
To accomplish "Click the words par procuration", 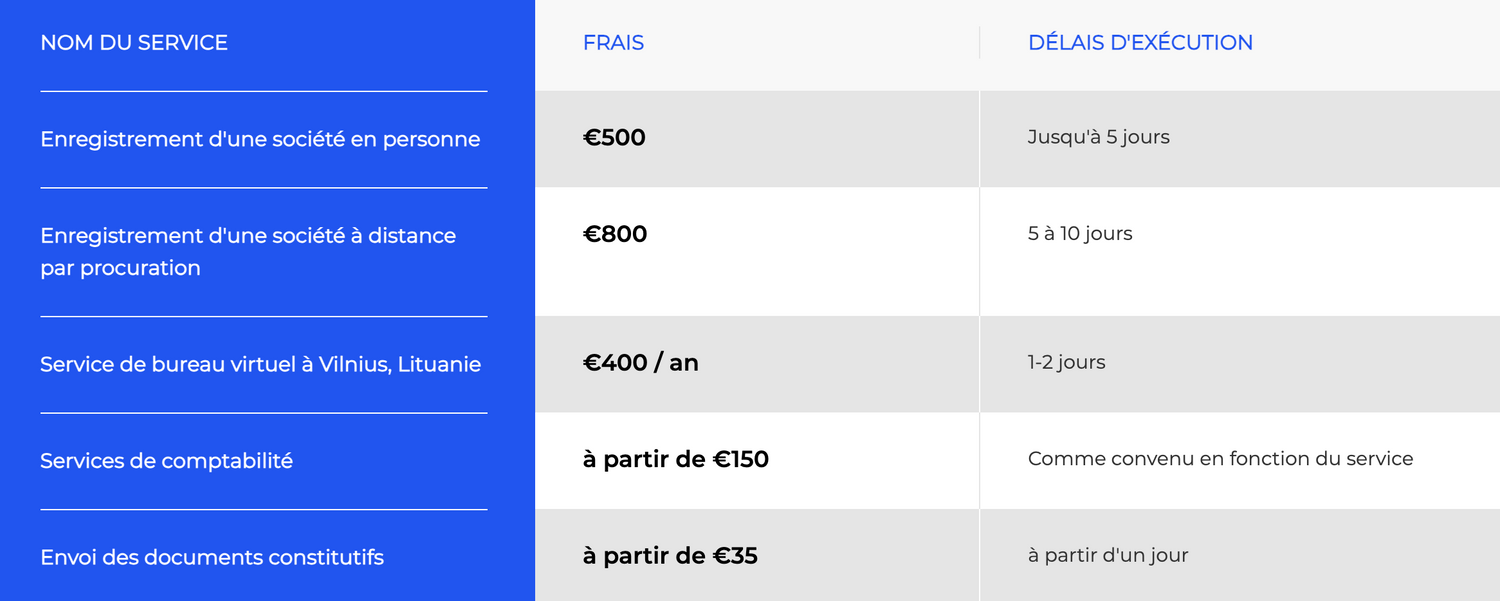I will tap(120, 268).
